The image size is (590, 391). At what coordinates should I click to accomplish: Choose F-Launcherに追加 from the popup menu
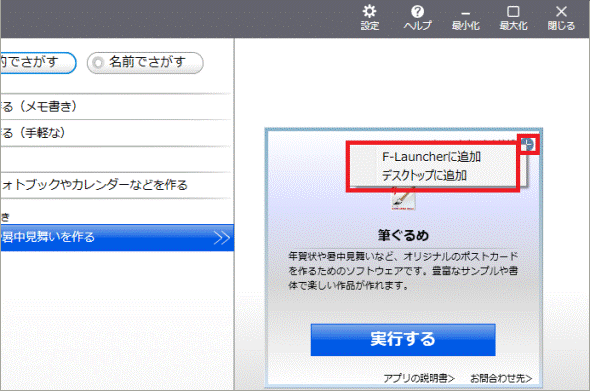coord(431,157)
